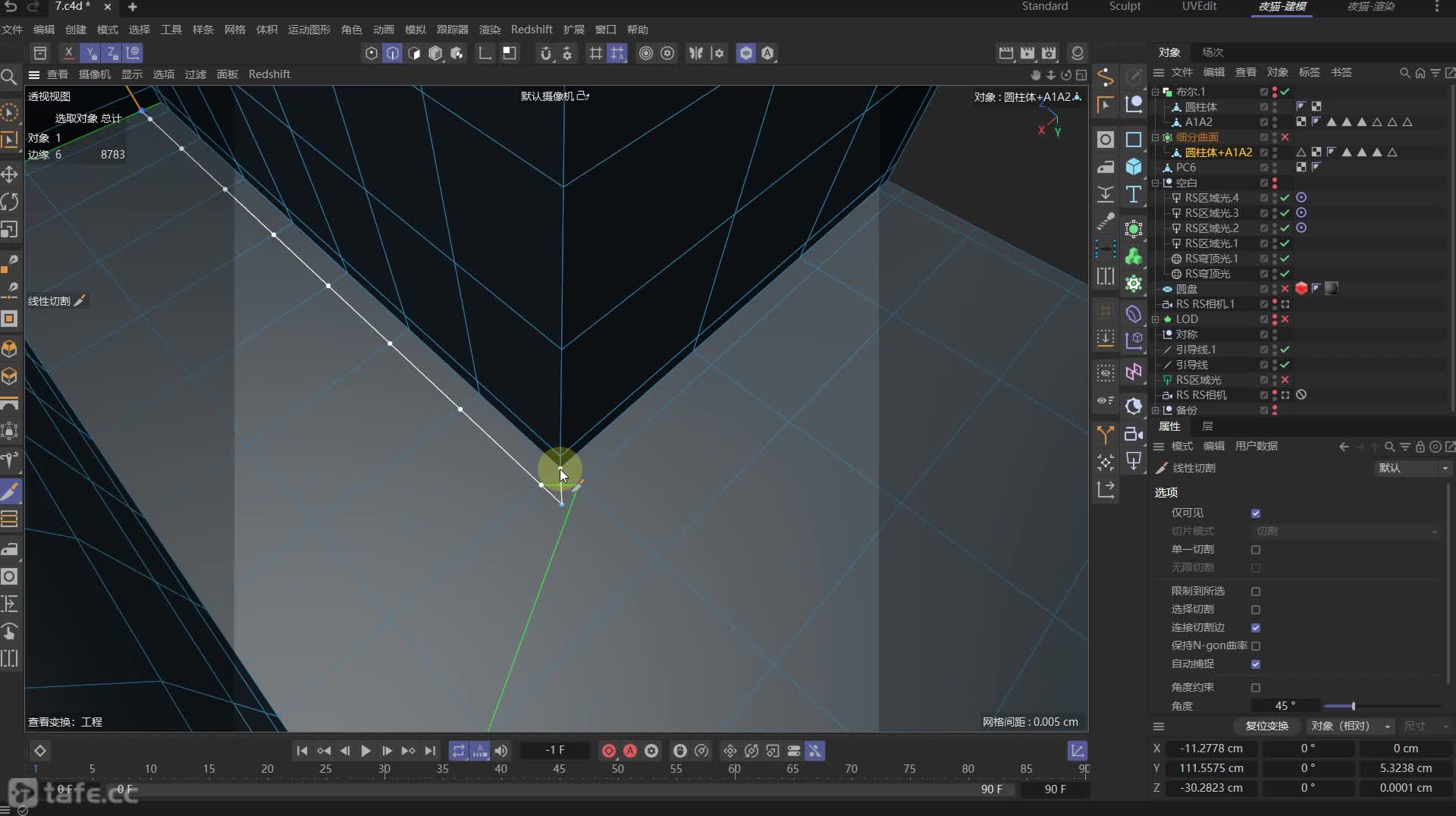
Task: Collapse the 空白 tree node
Action: 1156,183
